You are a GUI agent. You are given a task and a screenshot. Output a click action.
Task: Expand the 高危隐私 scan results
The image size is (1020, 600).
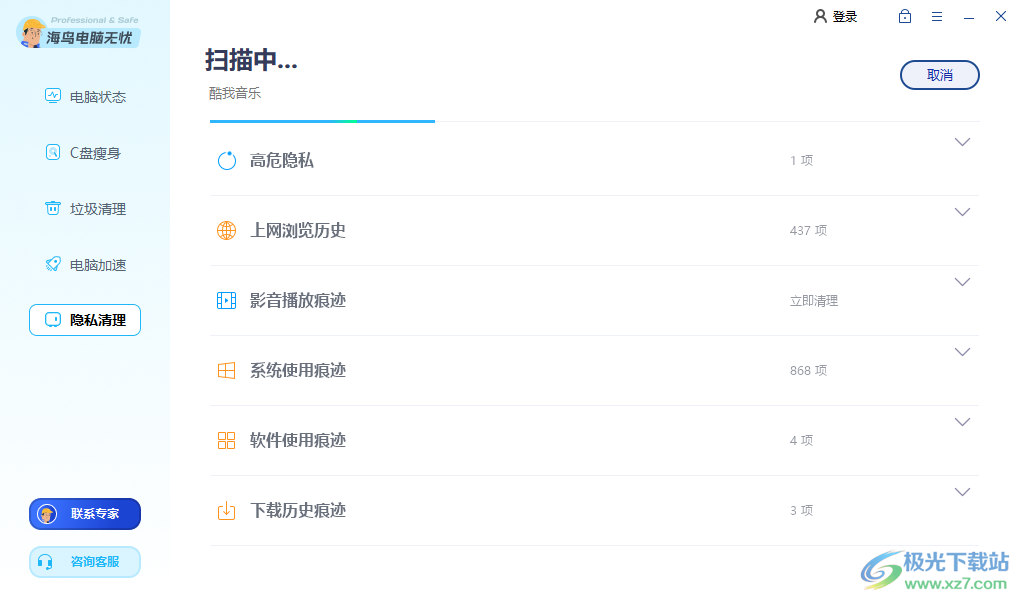pyautogui.click(x=962, y=141)
